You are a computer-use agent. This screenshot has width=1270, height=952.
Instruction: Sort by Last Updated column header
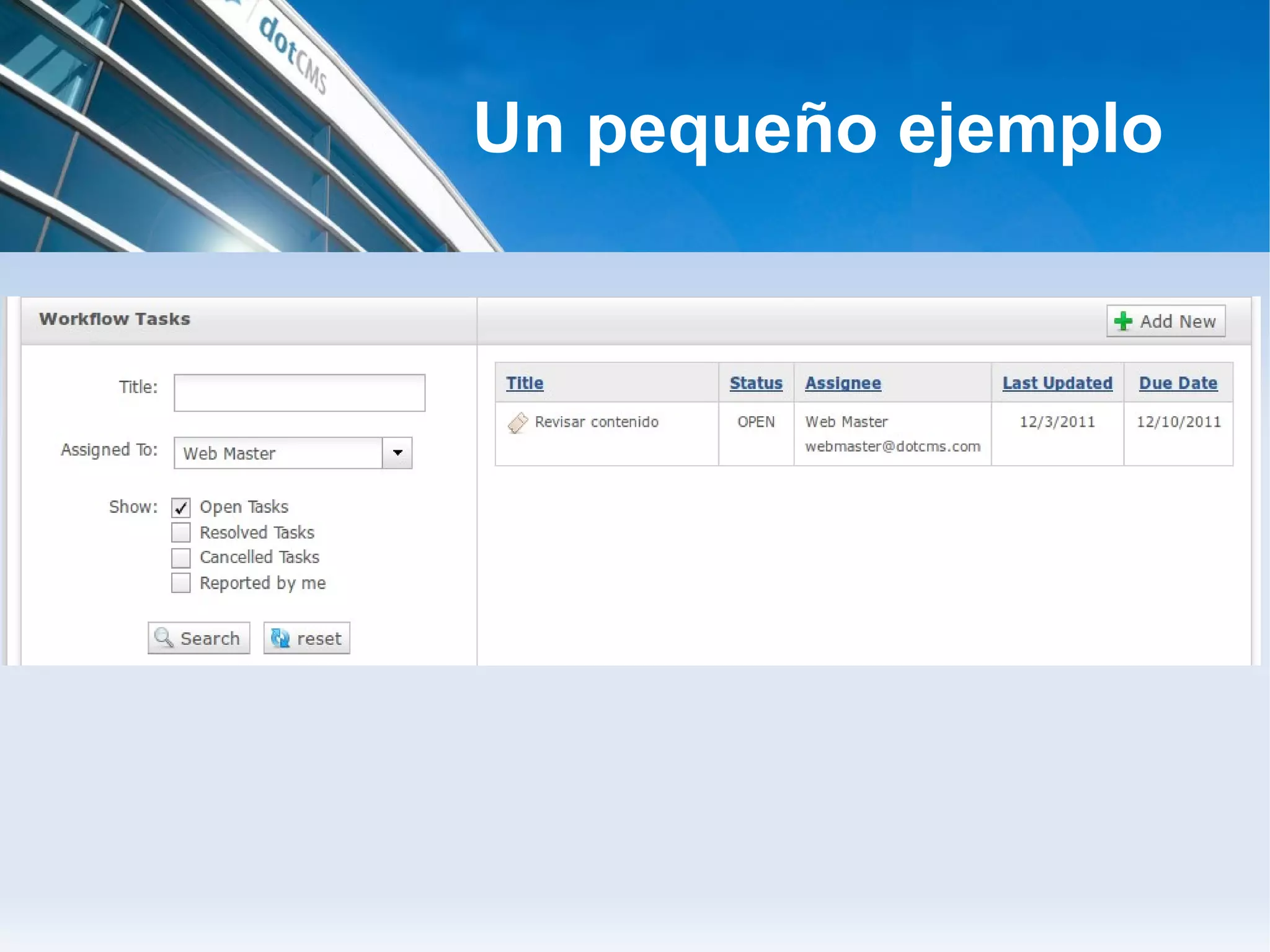1057,383
